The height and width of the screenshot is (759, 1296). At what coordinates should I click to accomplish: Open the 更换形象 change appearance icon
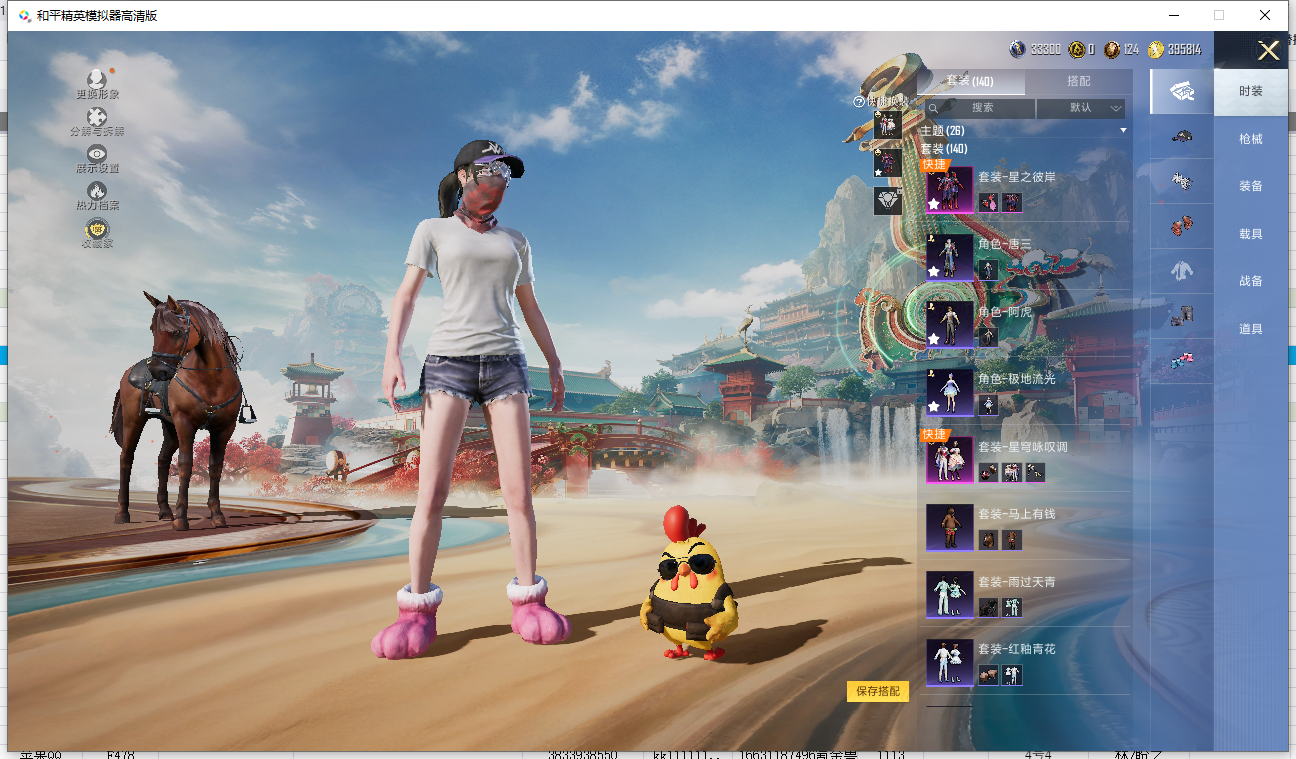pos(97,80)
